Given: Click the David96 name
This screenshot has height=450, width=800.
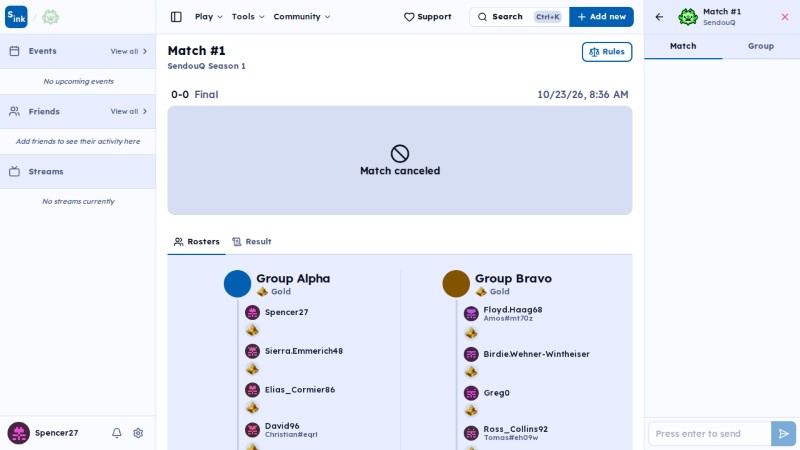Looking at the screenshot, I should pos(282,426).
